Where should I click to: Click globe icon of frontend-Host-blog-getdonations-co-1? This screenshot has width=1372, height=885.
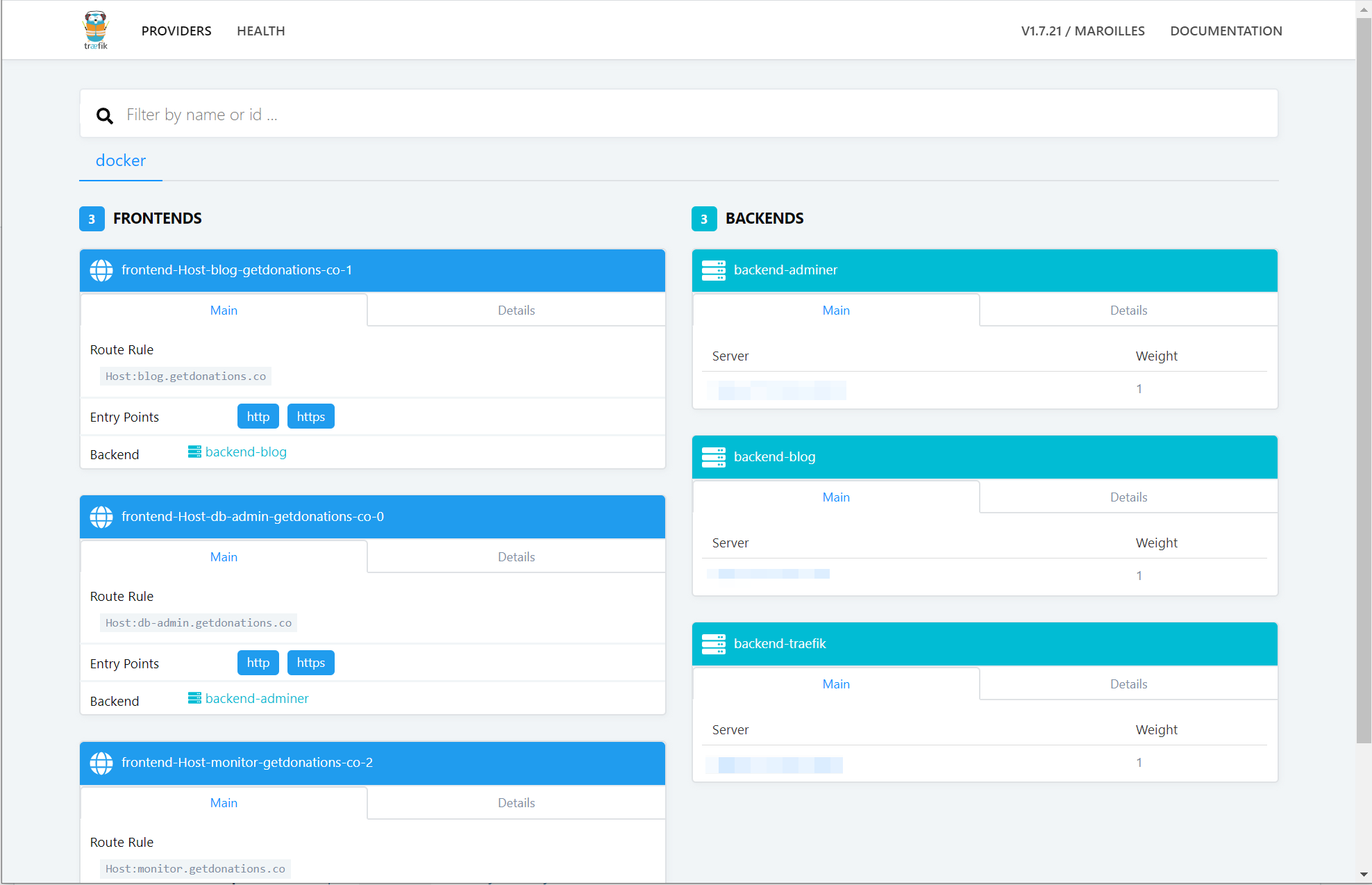tap(101, 270)
